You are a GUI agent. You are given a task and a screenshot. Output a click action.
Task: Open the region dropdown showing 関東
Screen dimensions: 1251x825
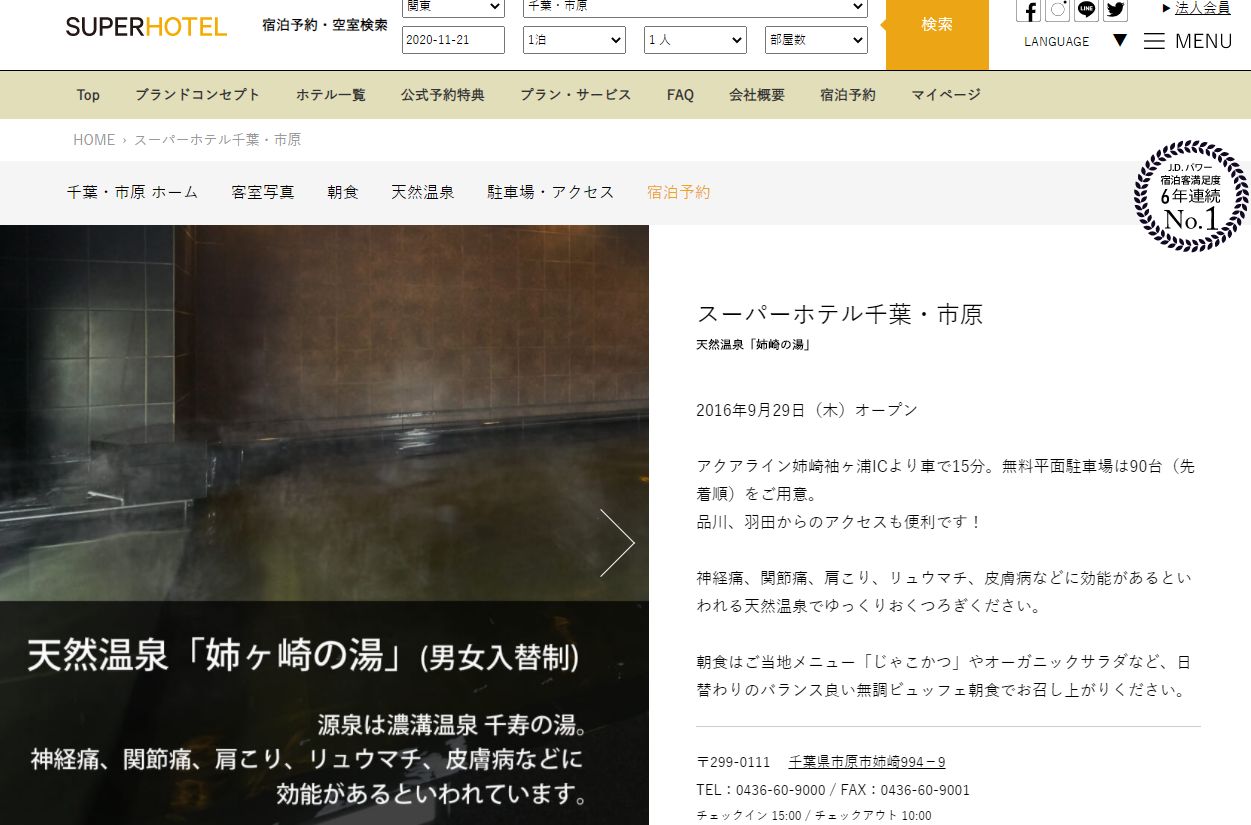click(x=453, y=7)
